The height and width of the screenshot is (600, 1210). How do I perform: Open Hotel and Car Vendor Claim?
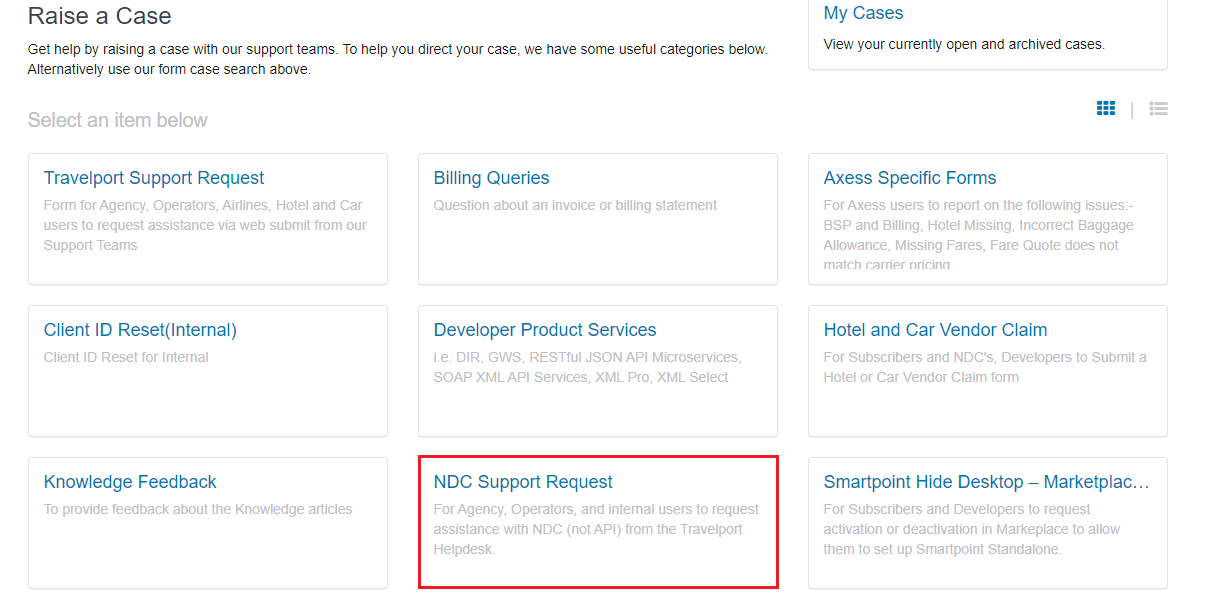935,330
